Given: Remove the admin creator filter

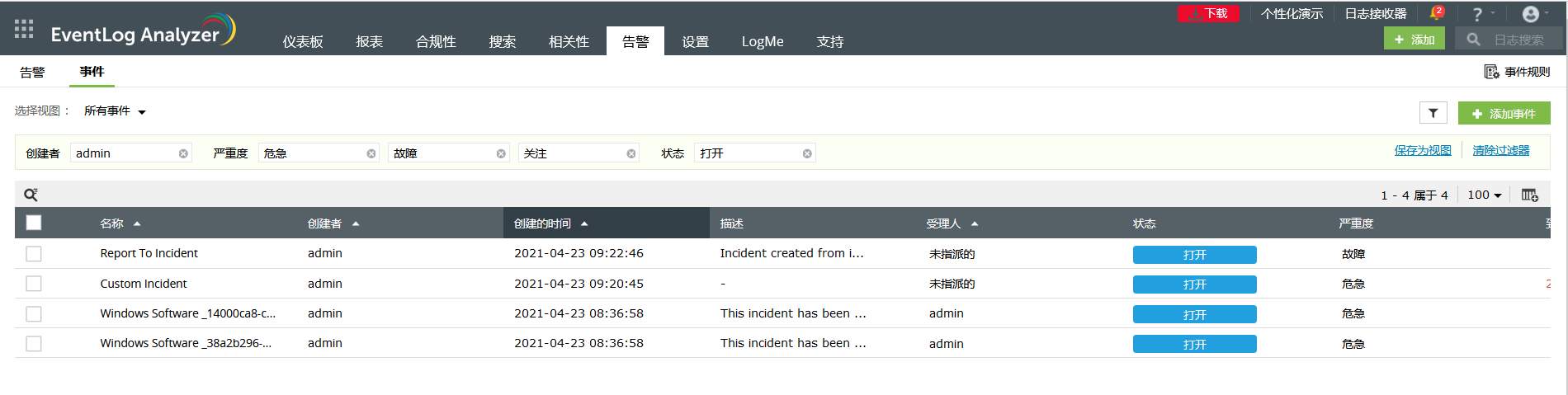Looking at the screenshot, I should [x=183, y=153].
